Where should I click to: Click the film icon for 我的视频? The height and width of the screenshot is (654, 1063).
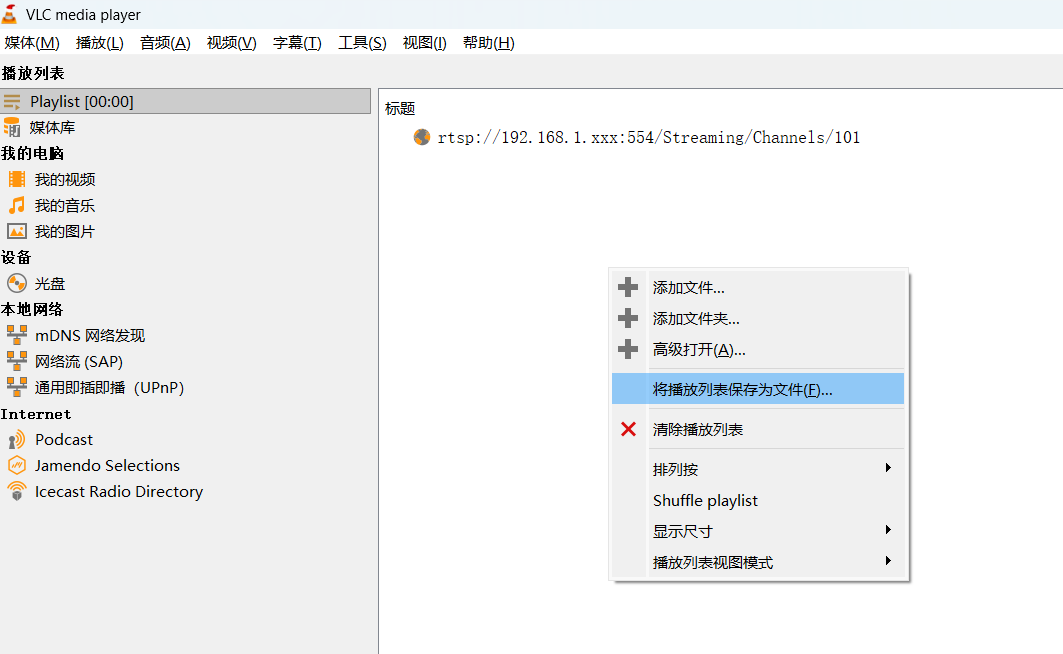coord(17,179)
